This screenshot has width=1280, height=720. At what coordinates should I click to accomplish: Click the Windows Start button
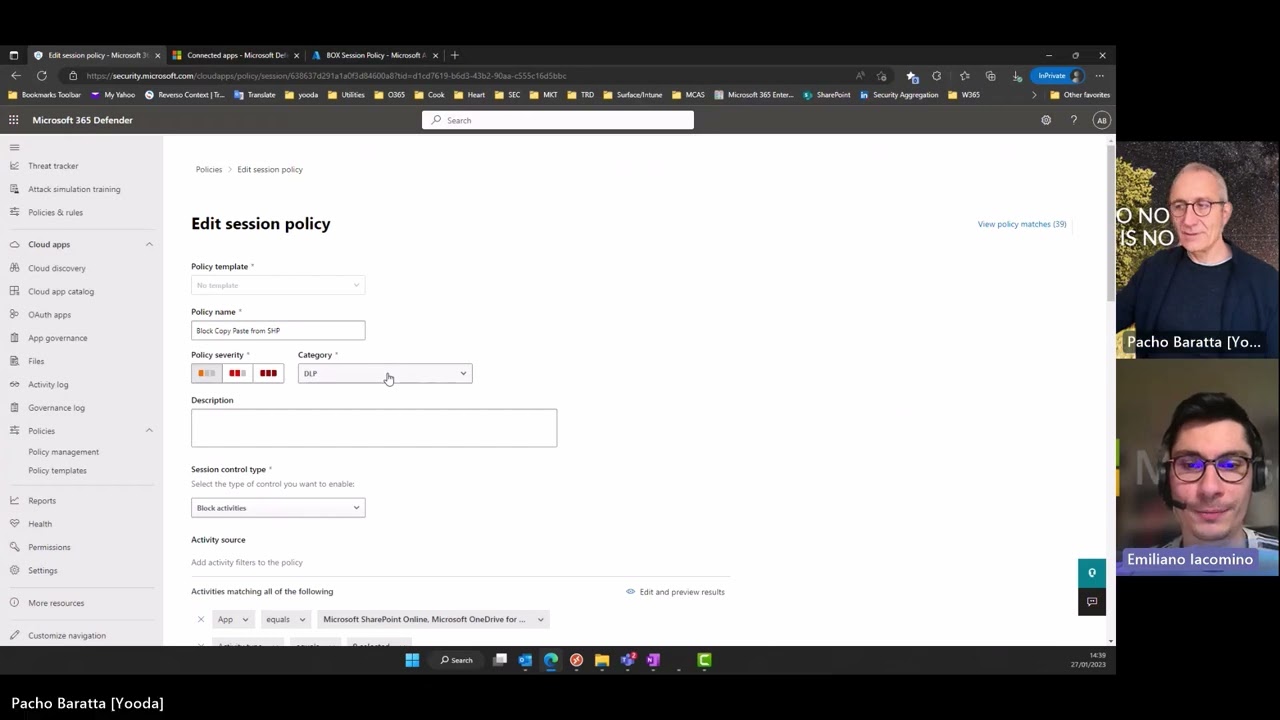tap(412, 660)
